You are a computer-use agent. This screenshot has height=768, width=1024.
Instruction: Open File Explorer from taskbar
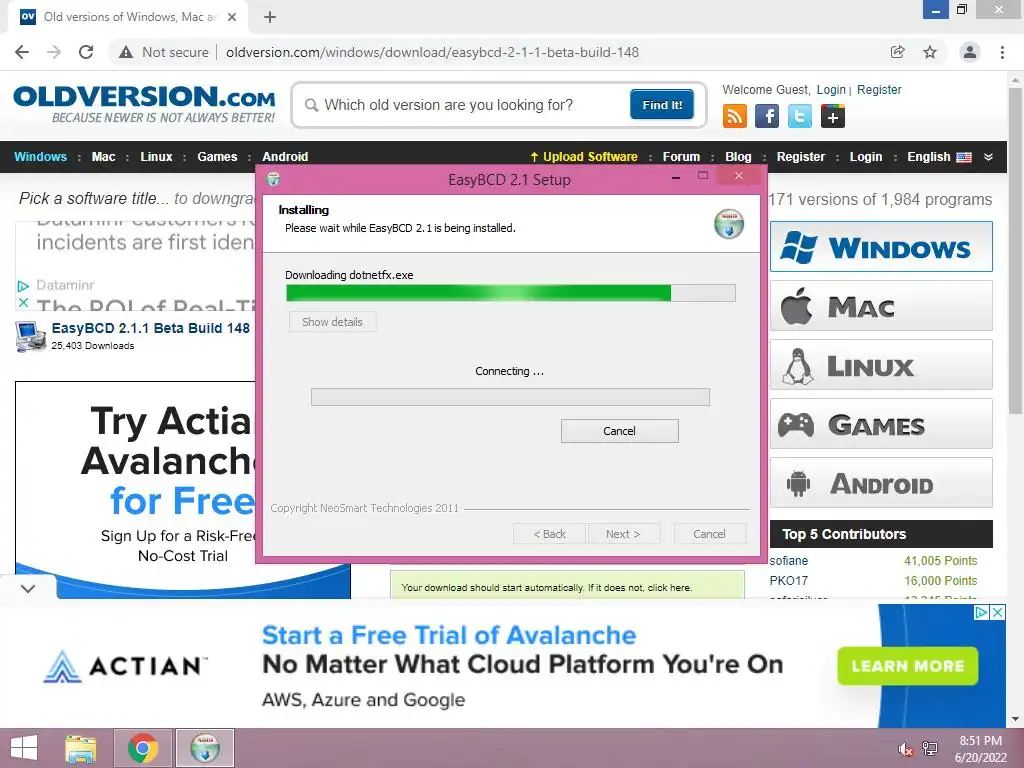click(80, 748)
